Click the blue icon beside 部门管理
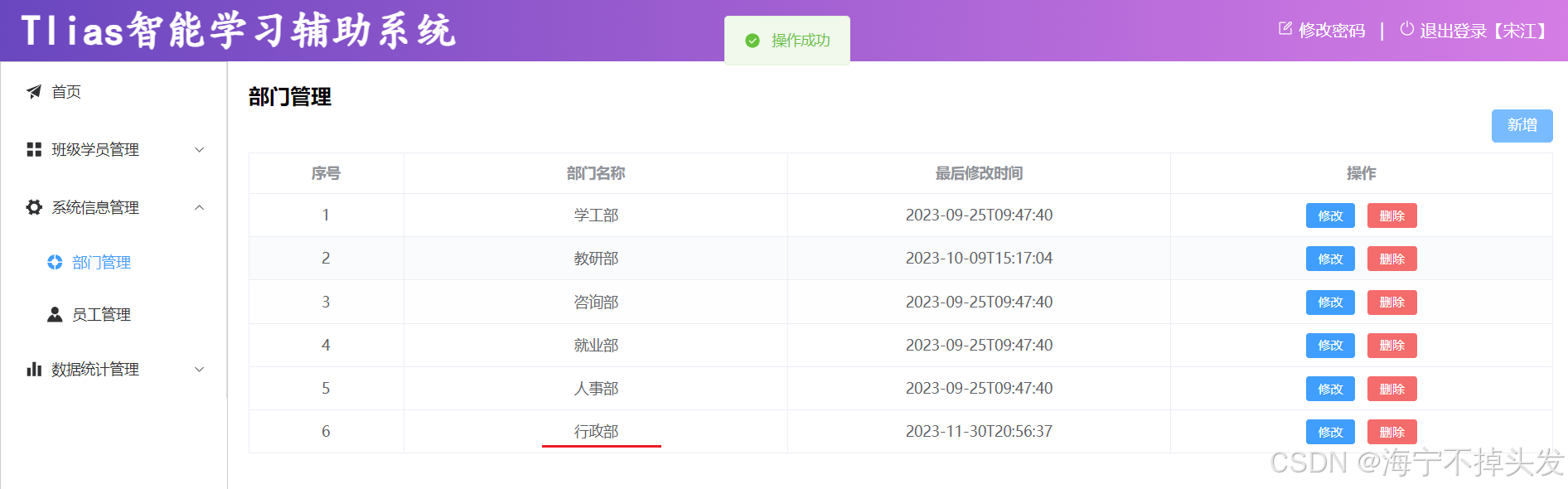This screenshot has height=489, width=1568. 55,262
